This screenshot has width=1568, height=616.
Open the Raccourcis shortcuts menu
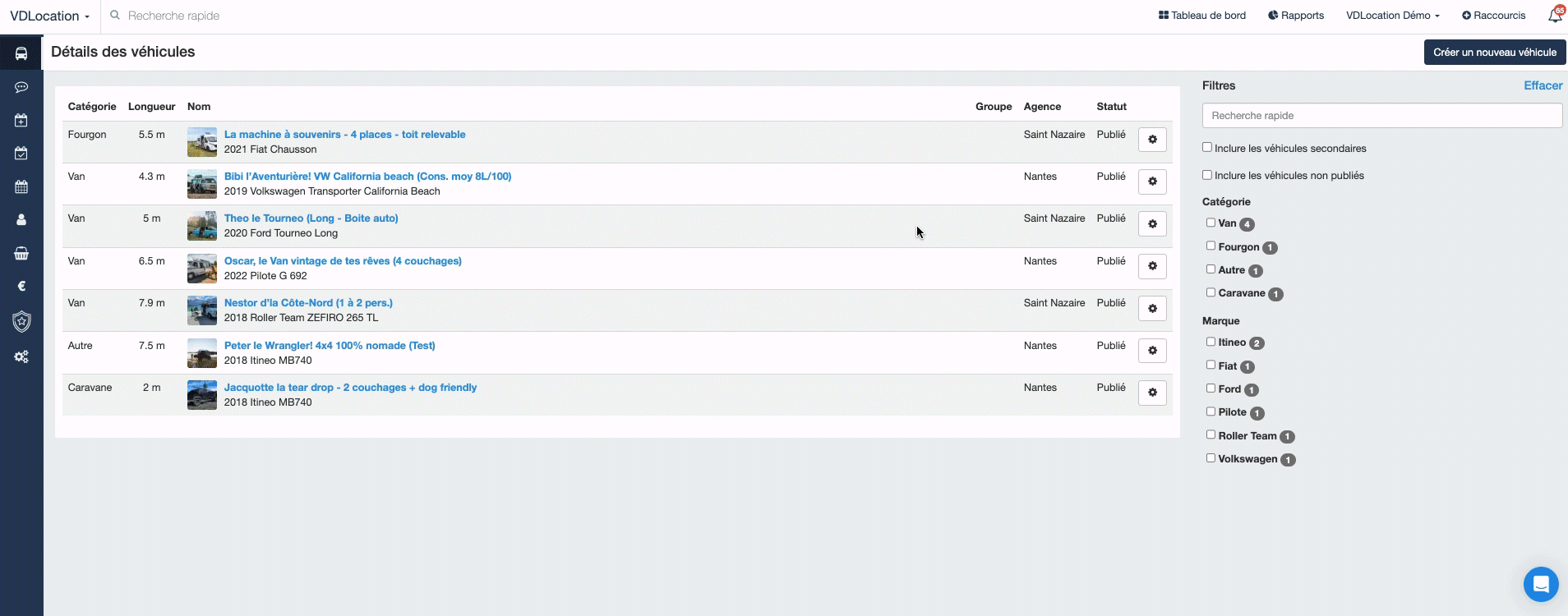1493,16
